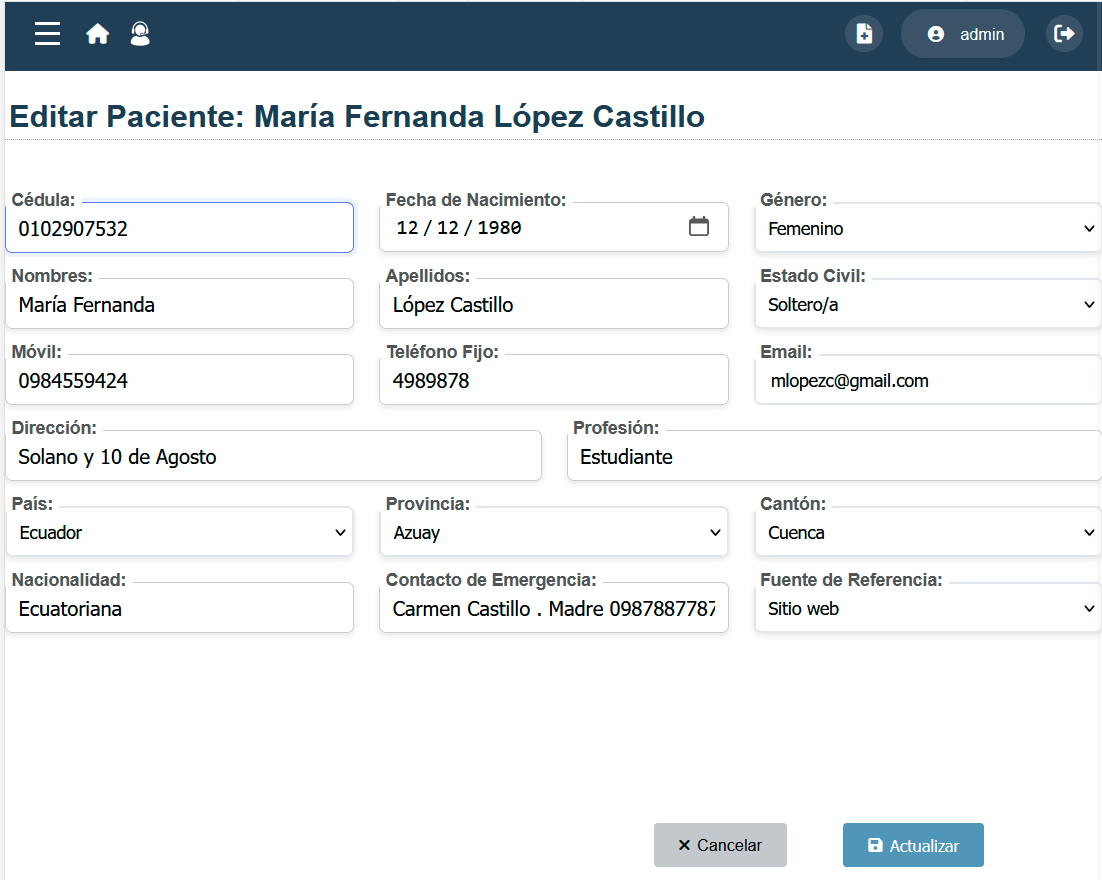Expand the País dropdown showing Ecuador

tap(179, 532)
